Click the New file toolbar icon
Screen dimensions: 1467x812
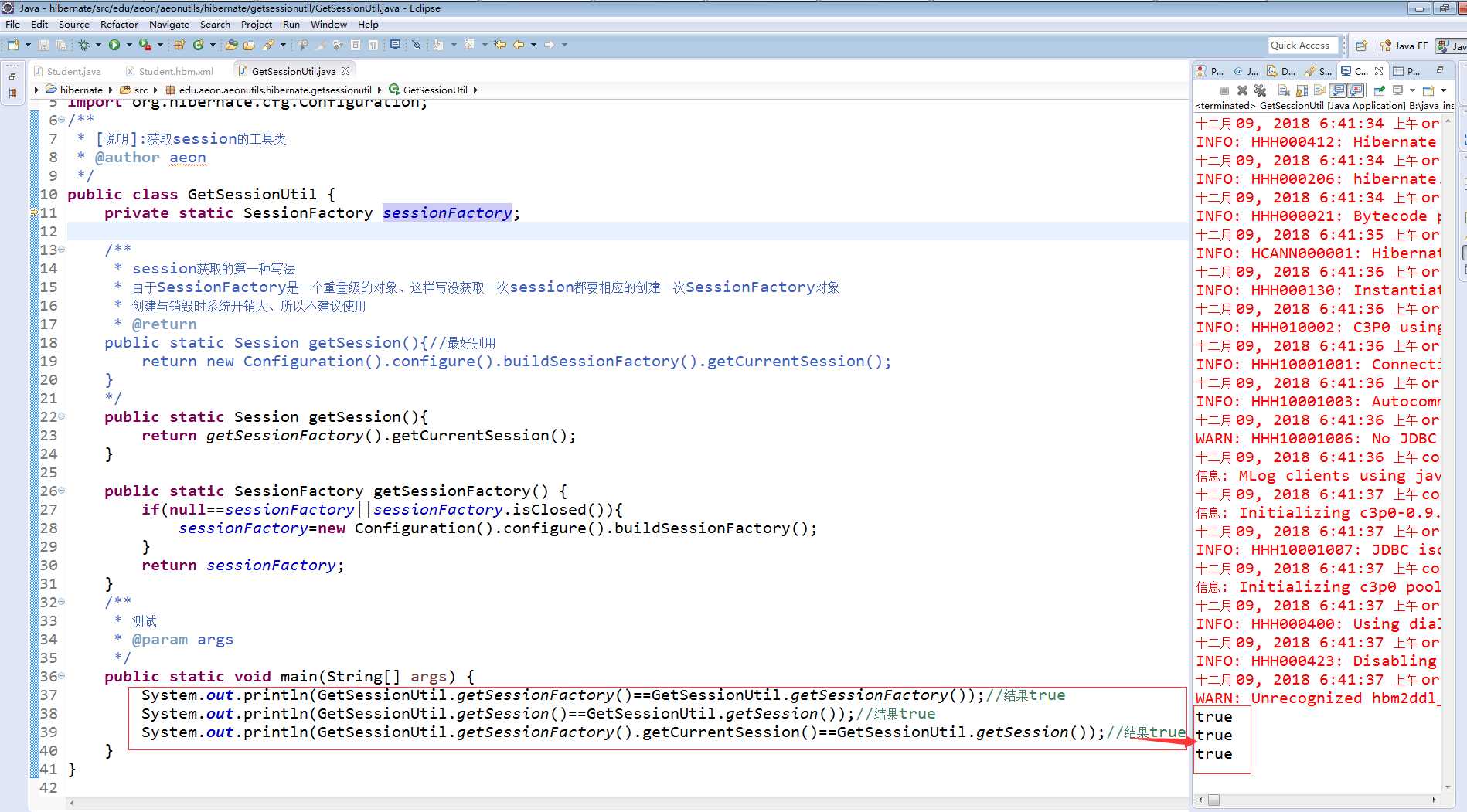click(x=13, y=45)
